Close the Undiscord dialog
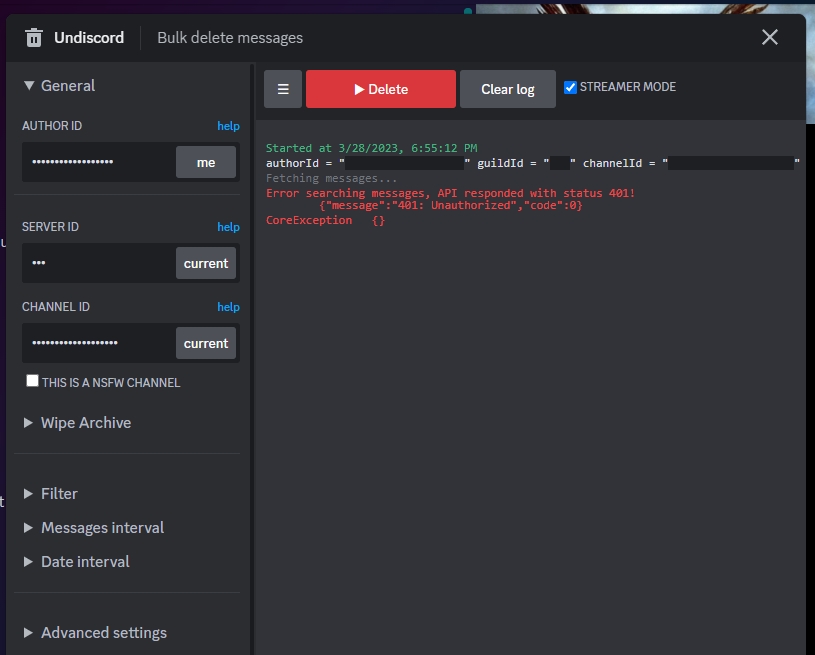The width and height of the screenshot is (815, 655). 770,37
